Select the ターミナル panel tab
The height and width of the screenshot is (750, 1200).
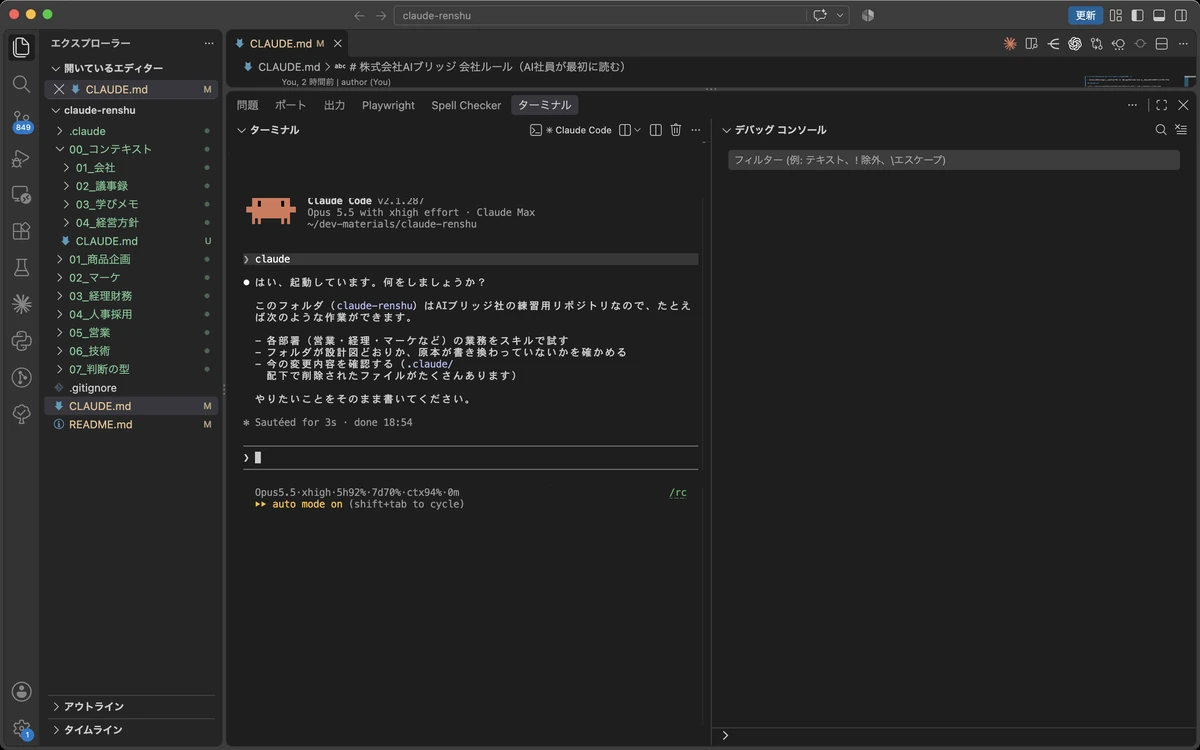(544, 105)
